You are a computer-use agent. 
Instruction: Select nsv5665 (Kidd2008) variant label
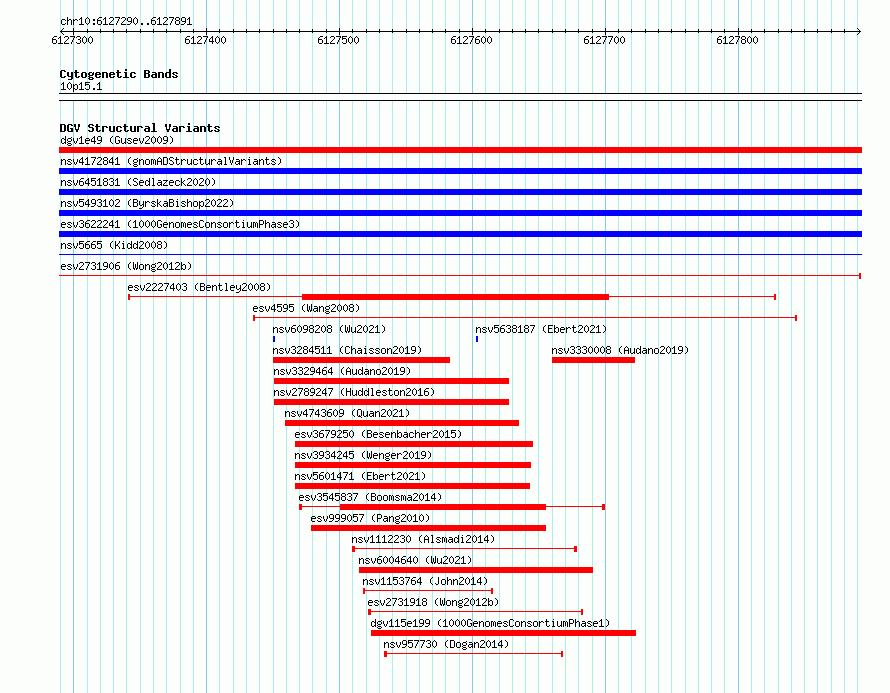114,245
